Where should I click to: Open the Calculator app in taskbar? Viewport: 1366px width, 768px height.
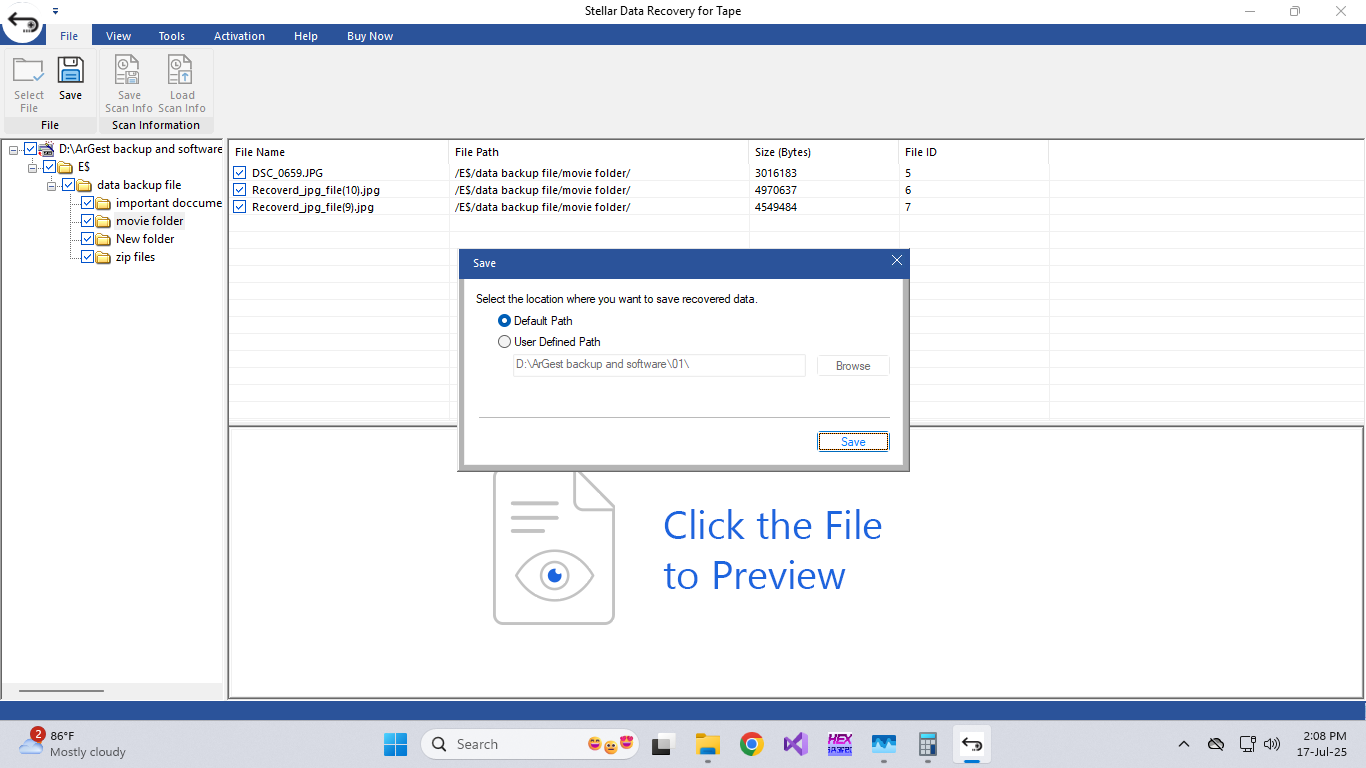(928, 744)
